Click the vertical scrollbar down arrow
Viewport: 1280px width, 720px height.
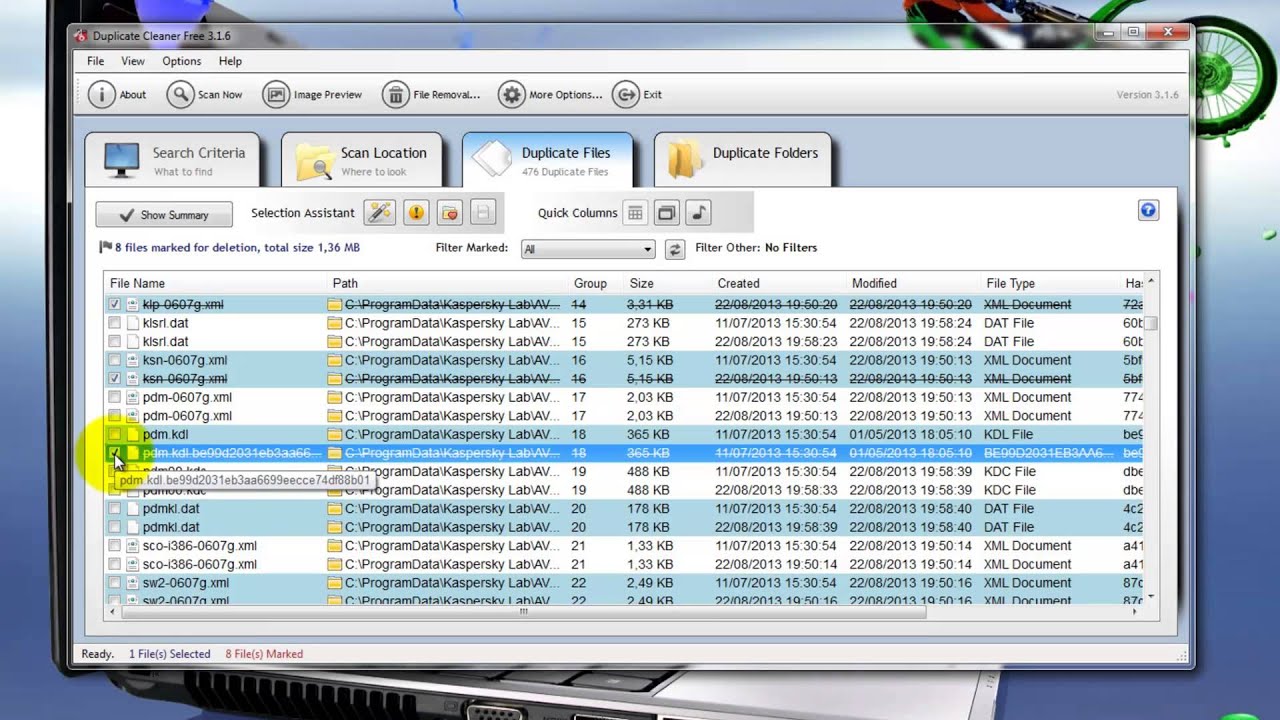point(1152,596)
